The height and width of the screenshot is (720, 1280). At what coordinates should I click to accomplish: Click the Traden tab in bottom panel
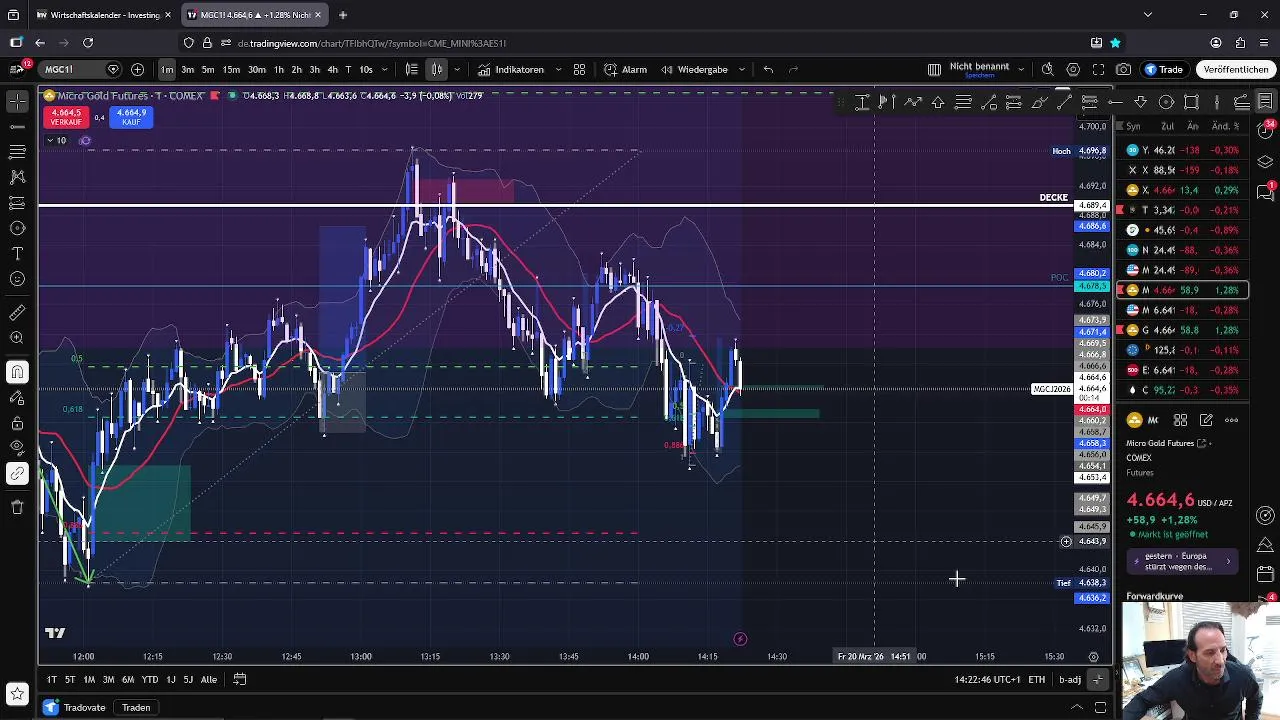tap(136, 708)
